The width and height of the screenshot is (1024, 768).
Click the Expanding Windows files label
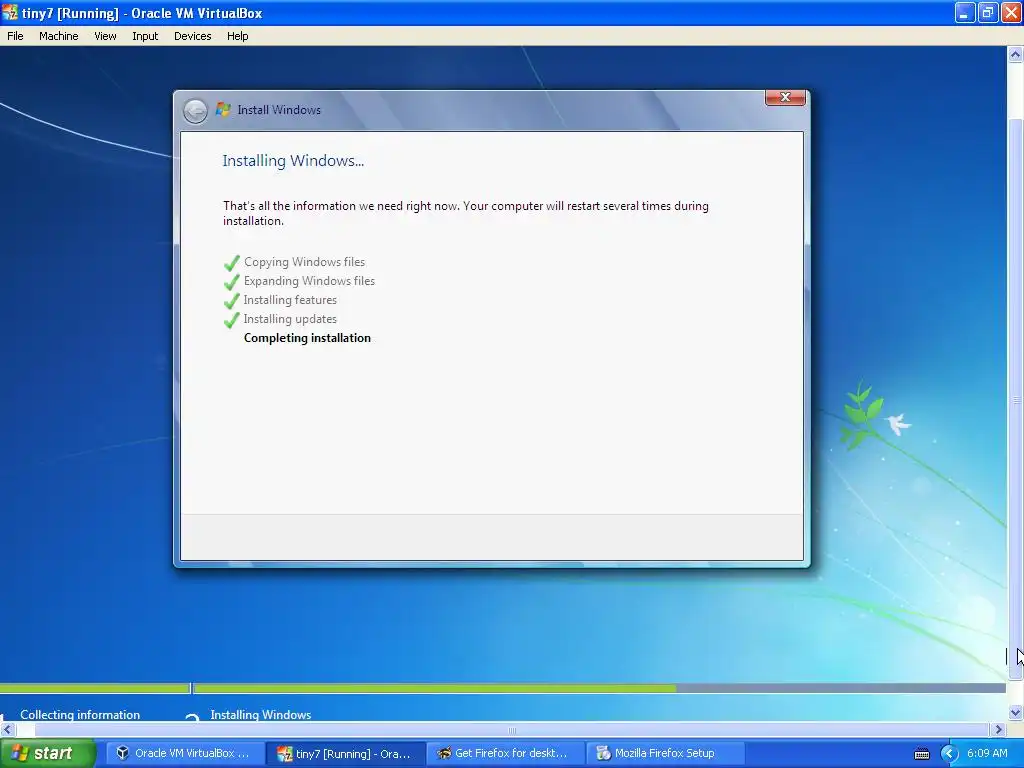(x=309, y=281)
